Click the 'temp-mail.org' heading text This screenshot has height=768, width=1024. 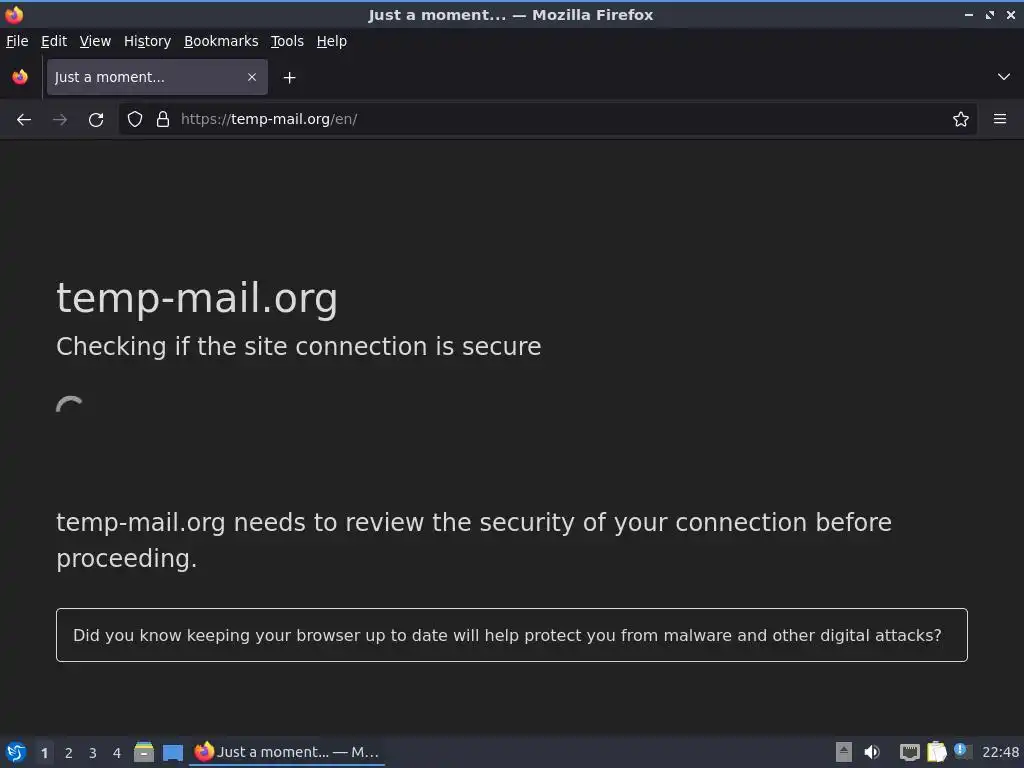coord(197,298)
